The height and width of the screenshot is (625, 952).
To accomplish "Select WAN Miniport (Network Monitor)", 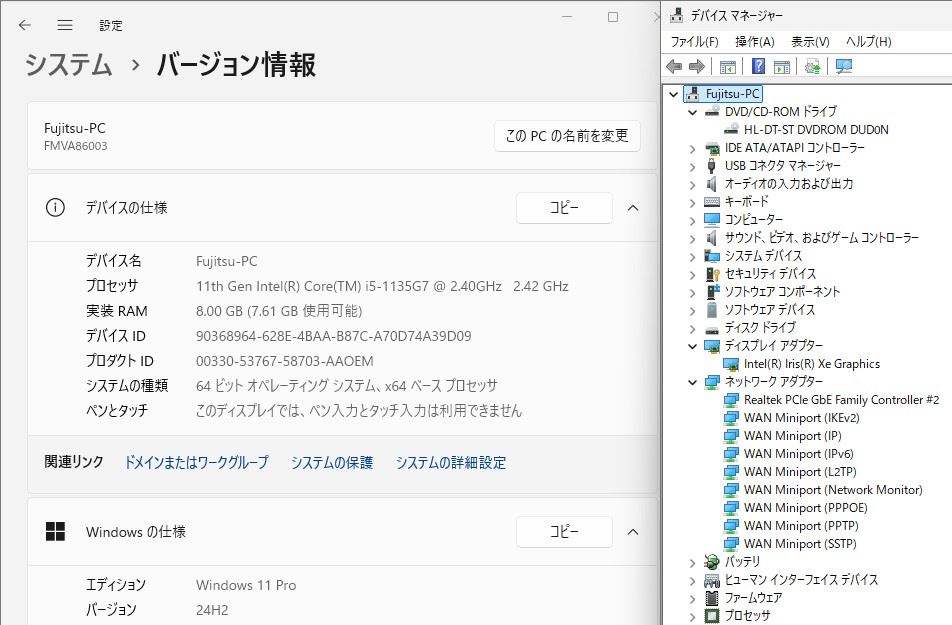I will (x=833, y=490).
